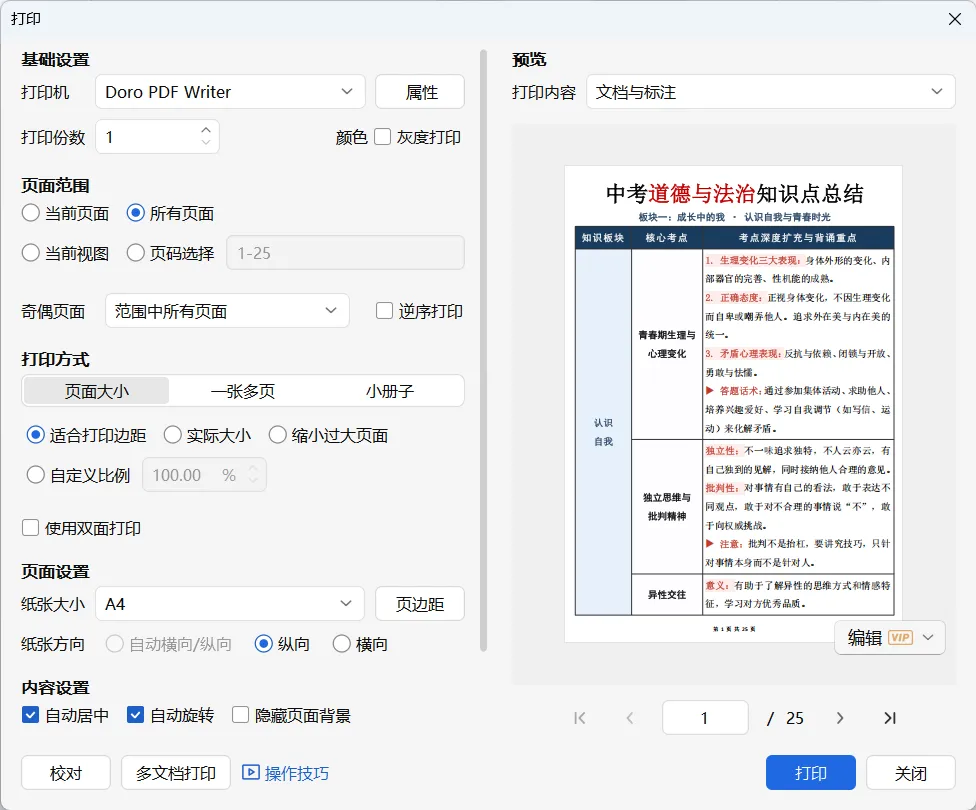Uncheck 自动旋转 checkbox
This screenshot has height=810, width=976.
click(x=135, y=715)
